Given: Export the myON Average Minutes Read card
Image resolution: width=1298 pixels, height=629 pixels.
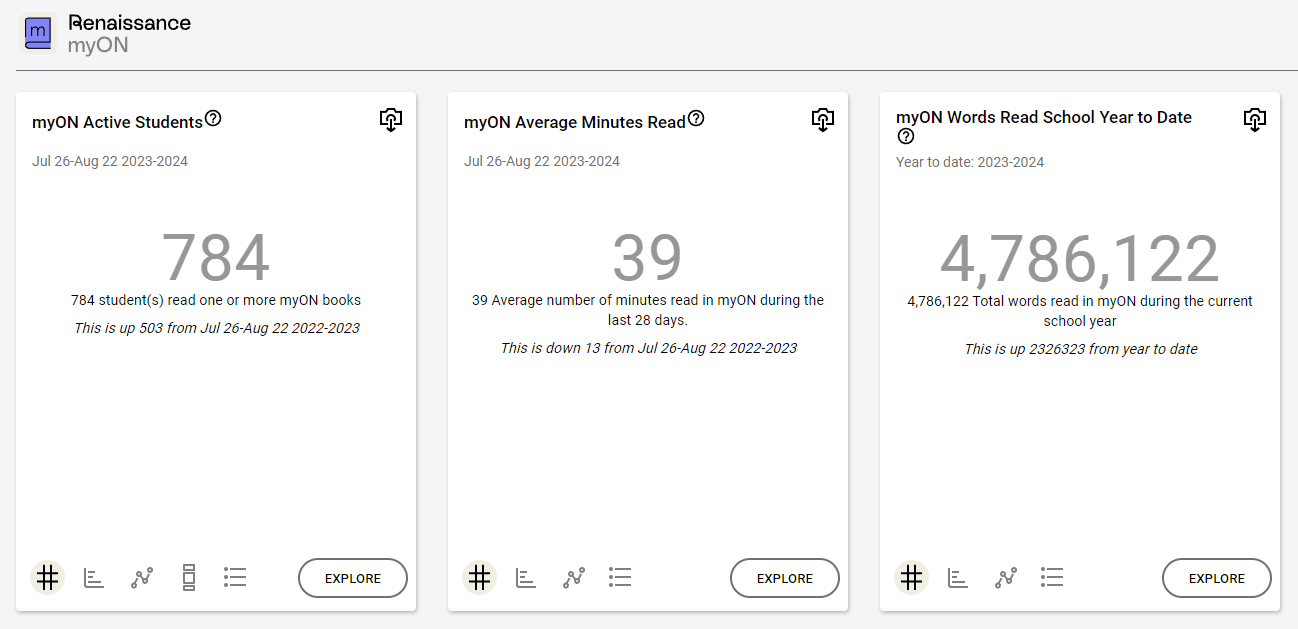Looking at the screenshot, I should (822, 120).
